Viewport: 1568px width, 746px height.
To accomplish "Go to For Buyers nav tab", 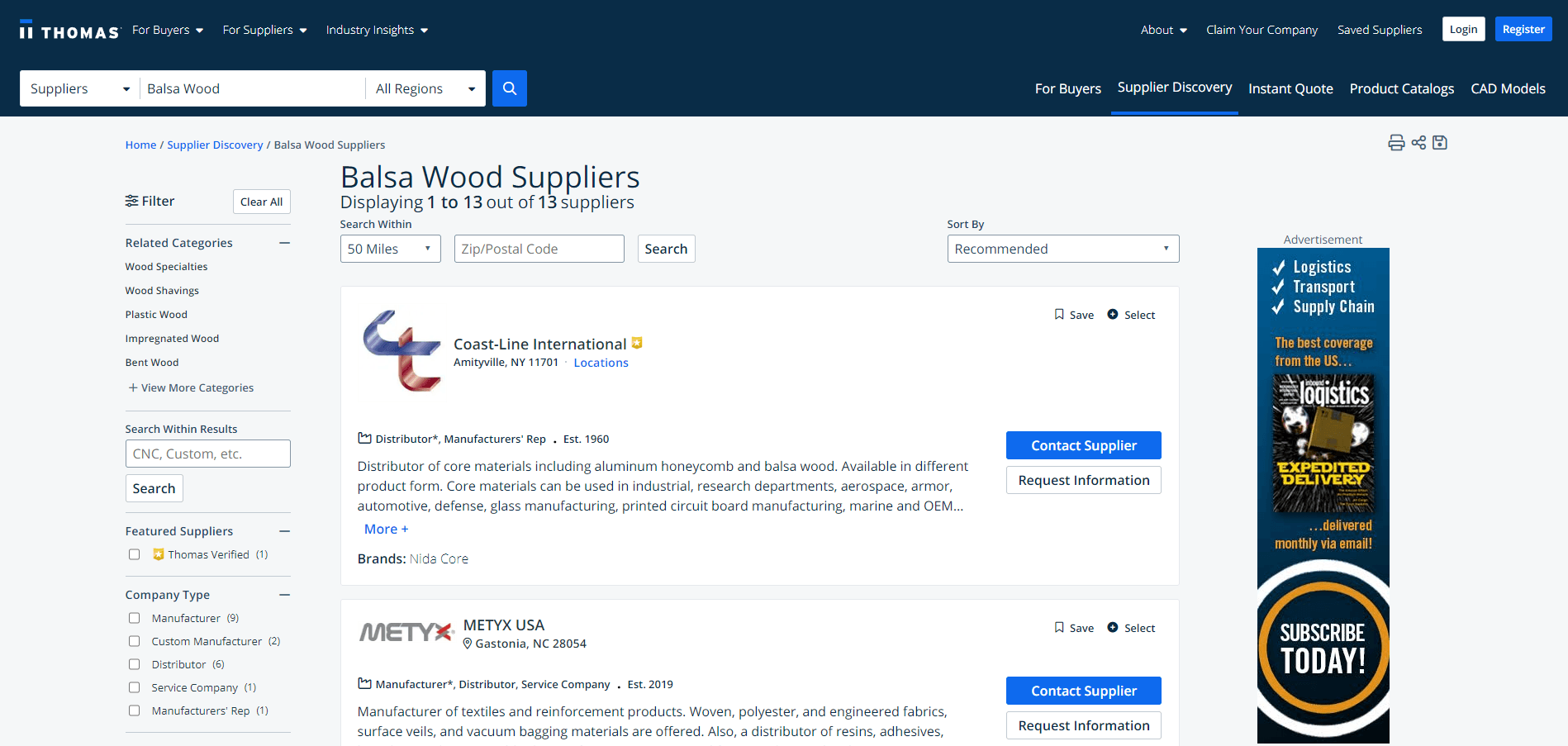I will click(1068, 88).
